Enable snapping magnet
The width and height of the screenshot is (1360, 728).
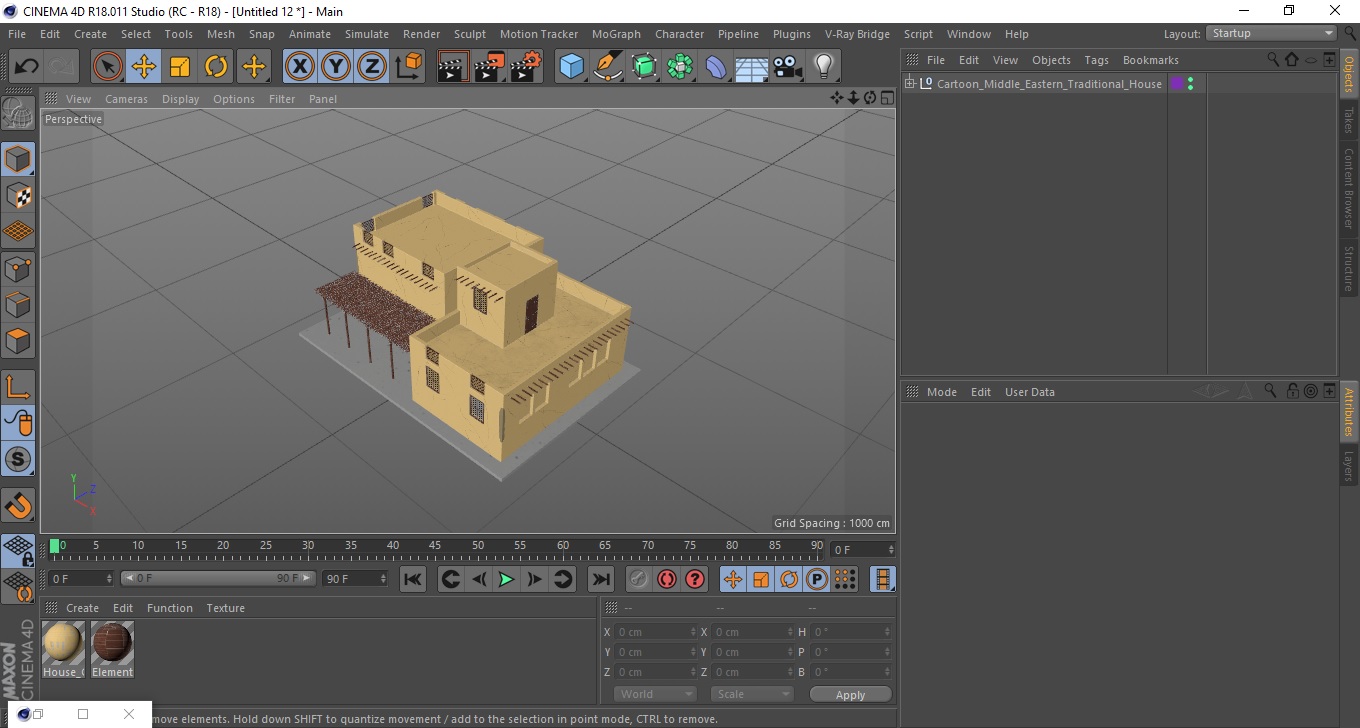18,505
